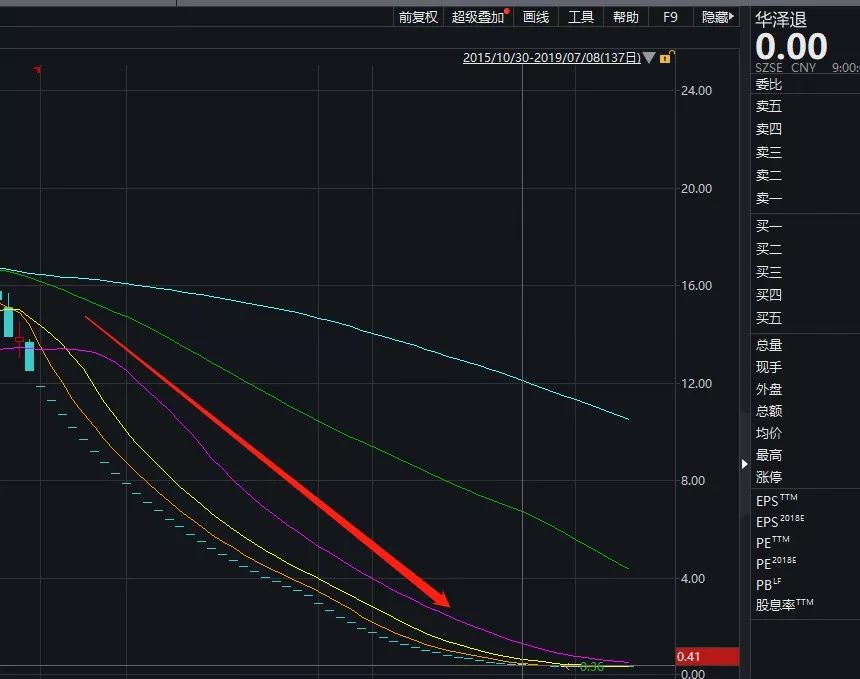Viewport: 860px width, 679px height.
Task: Select the 股息率 TTM row
Action: click(x=805, y=604)
